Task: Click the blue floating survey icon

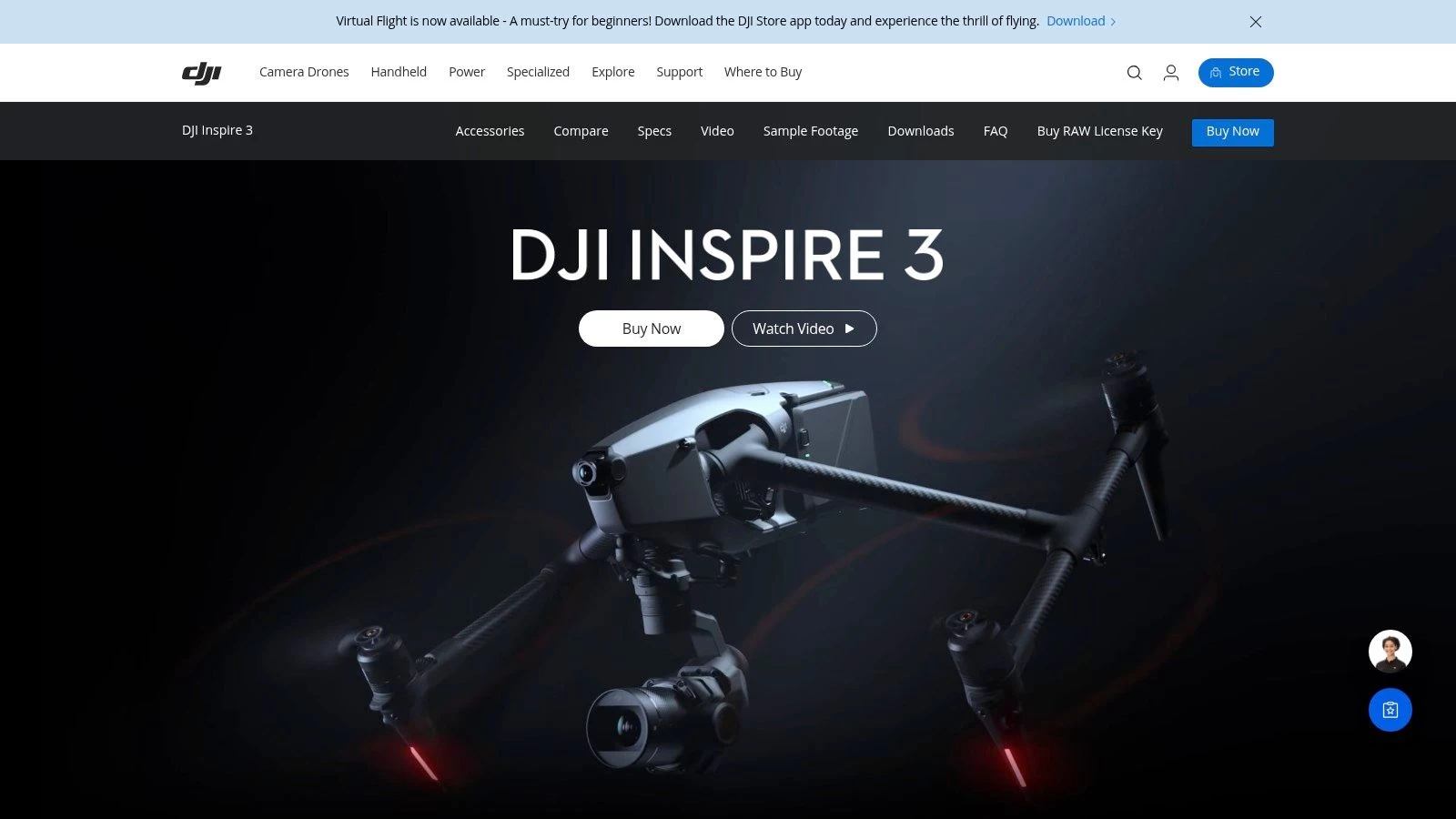Action: tap(1390, 710)
